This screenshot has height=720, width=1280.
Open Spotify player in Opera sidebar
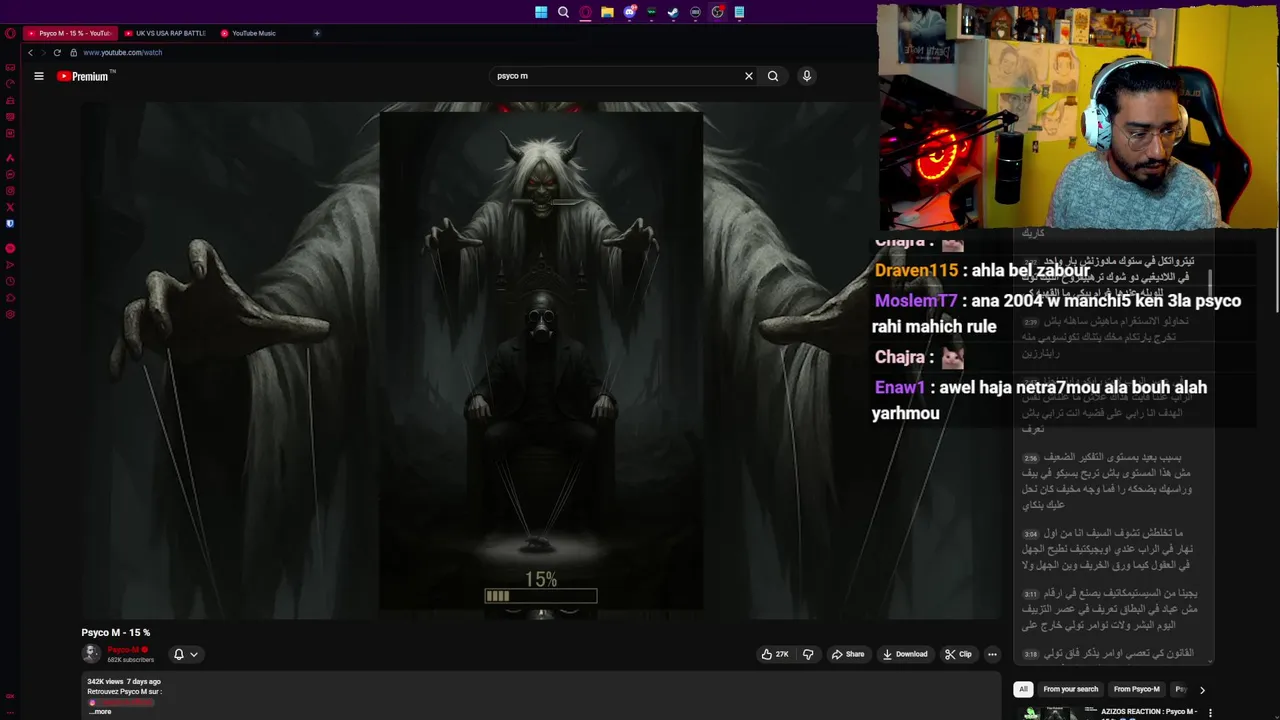pos(10,248)
